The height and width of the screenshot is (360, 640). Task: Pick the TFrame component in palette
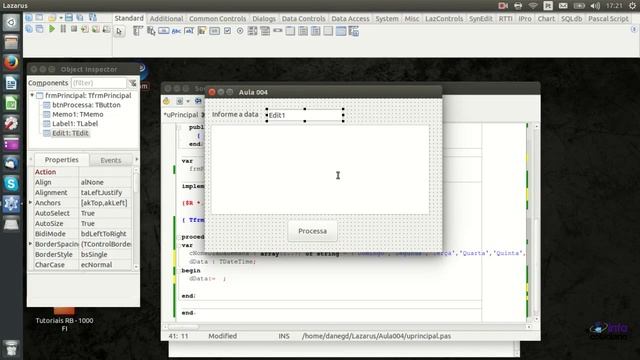point(341,31)
